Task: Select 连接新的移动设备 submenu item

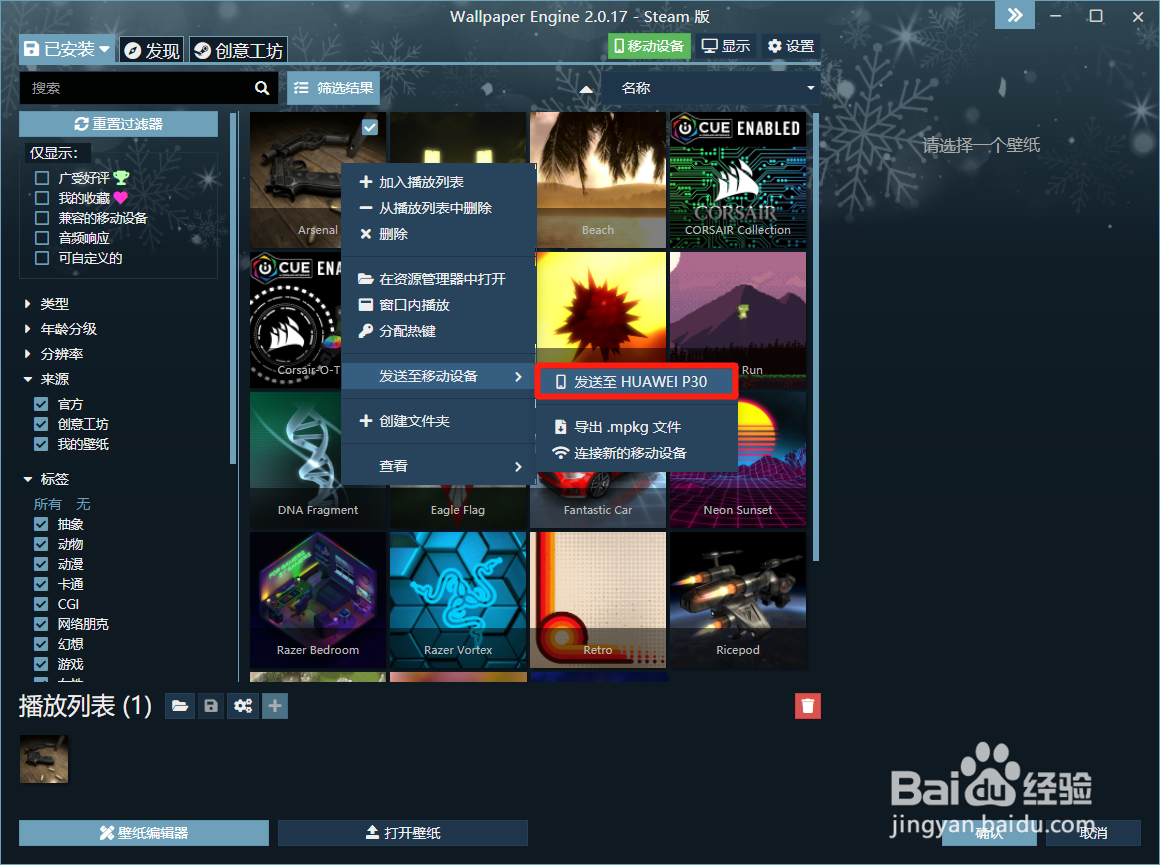Action: pos(636,453)
